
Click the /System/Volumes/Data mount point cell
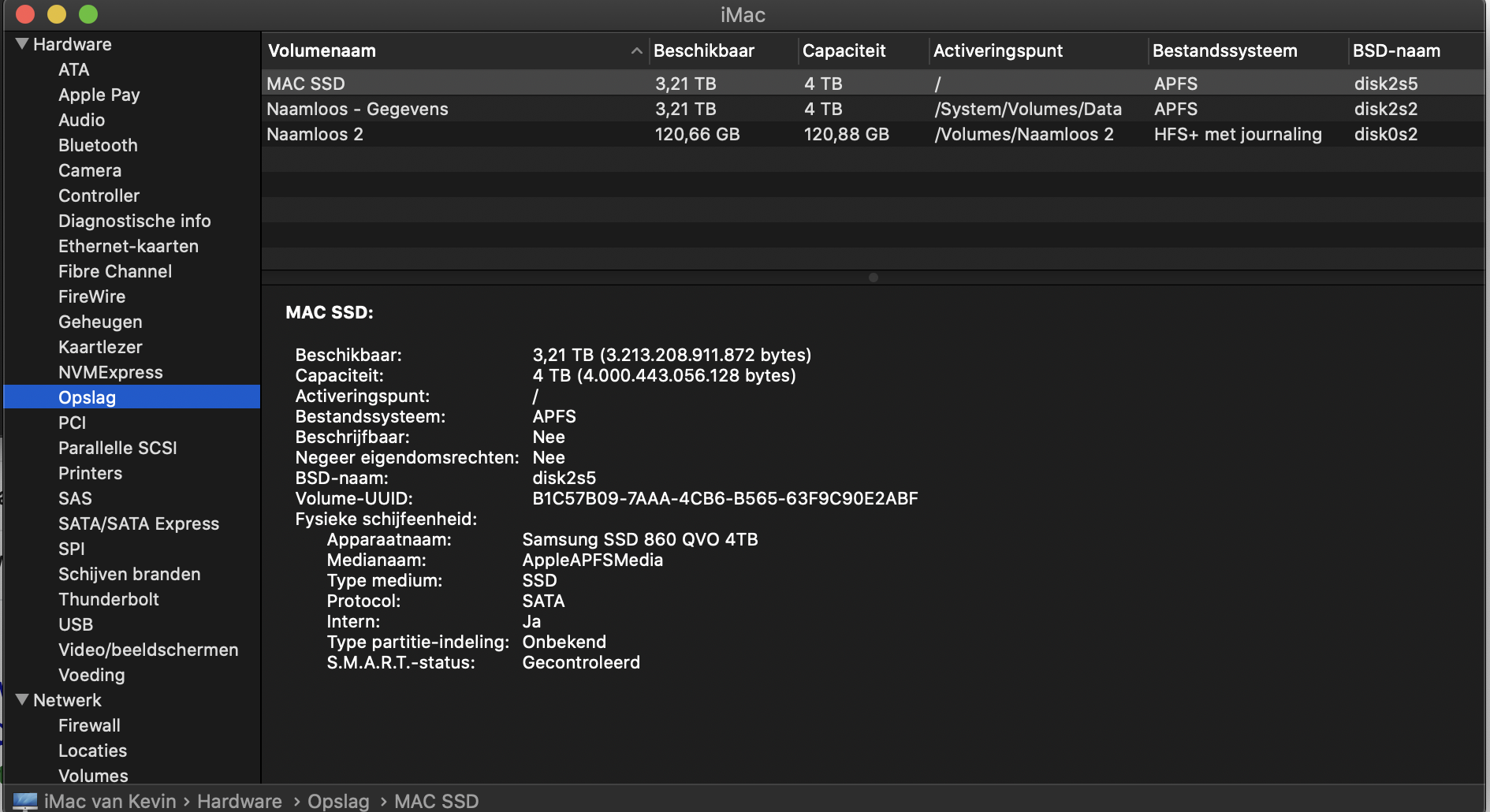click(x=1028, y=109)
